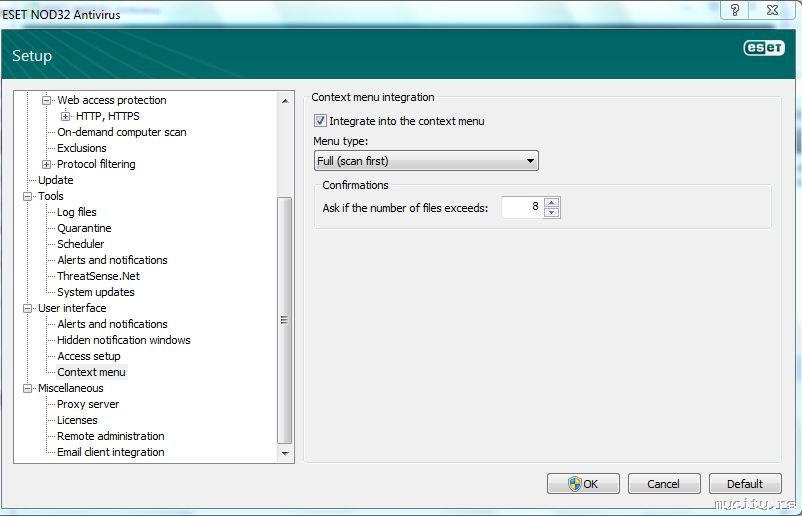
Task: Open the Update settings section
Action: pos(56,180)
